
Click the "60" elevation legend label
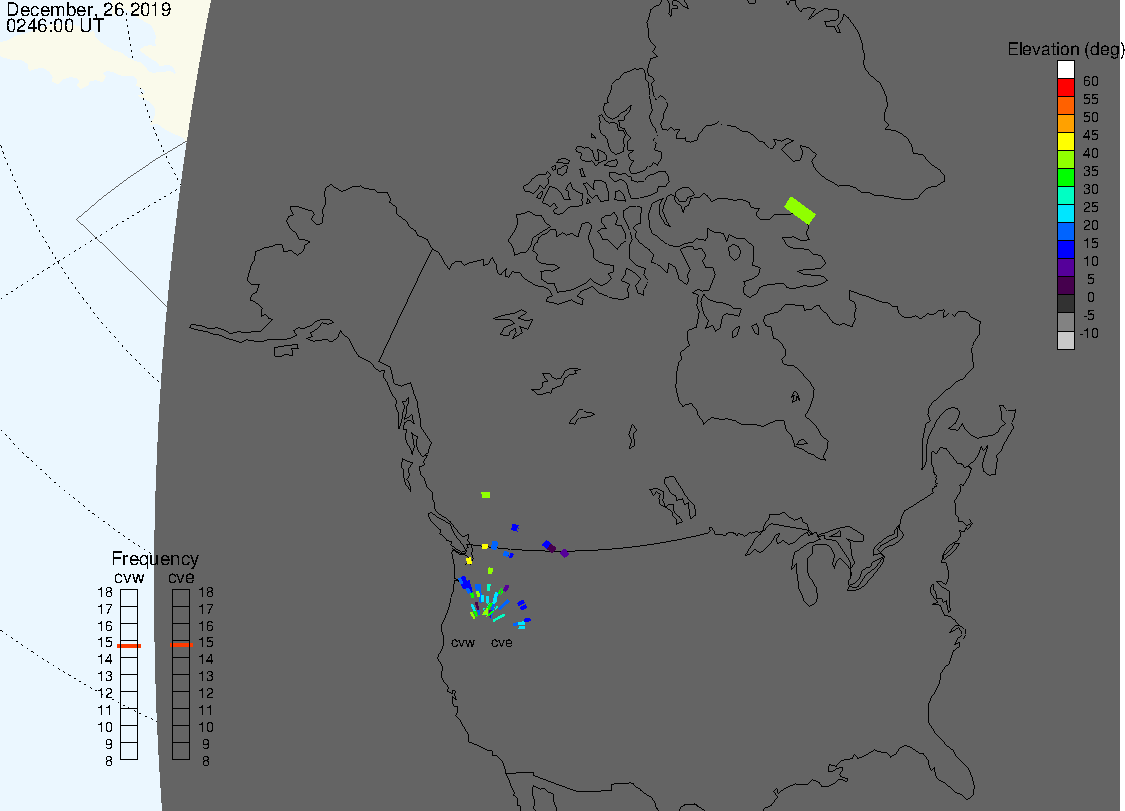(1091, 81)
